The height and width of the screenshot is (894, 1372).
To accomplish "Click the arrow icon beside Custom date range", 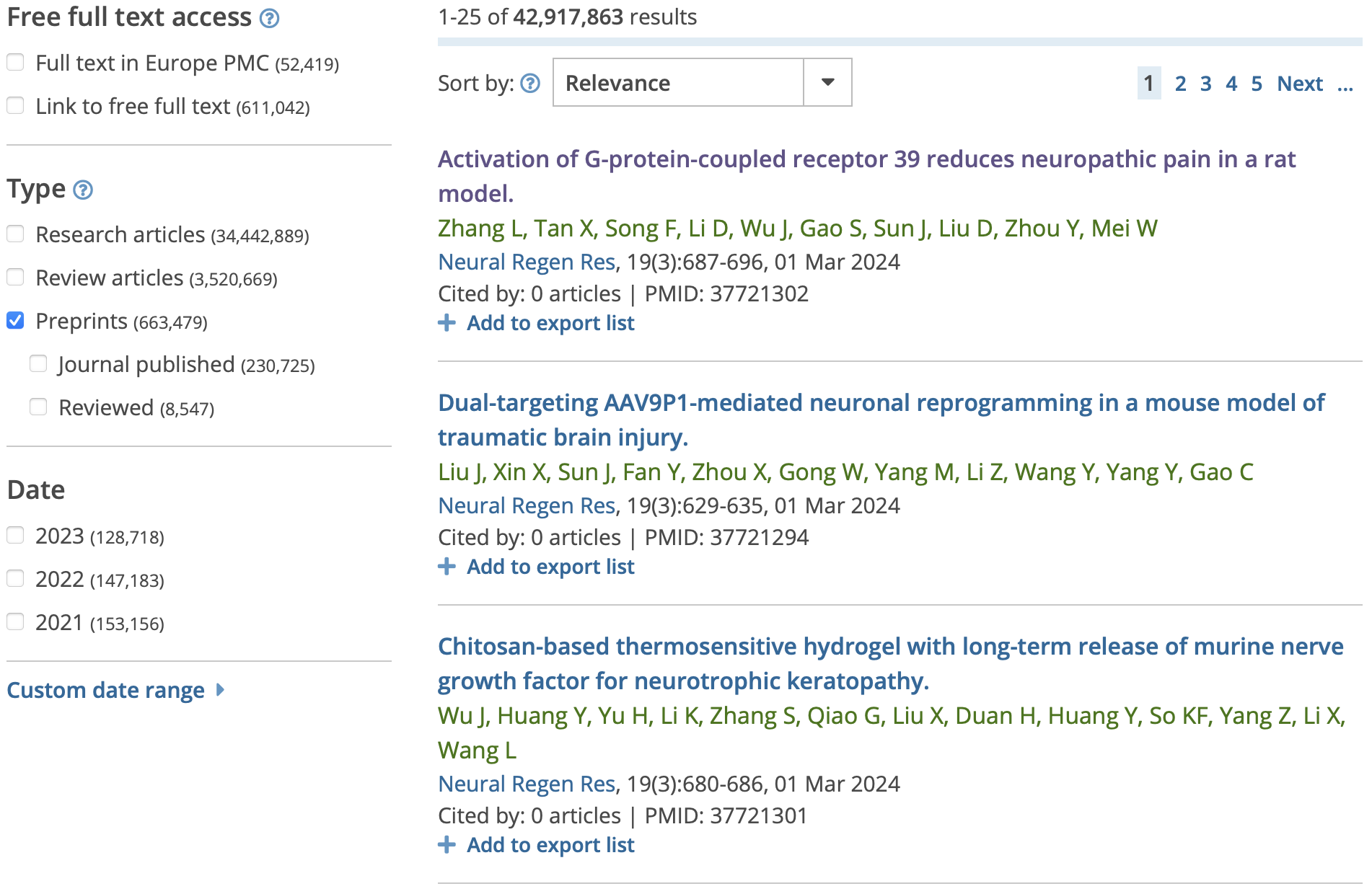I will coord(221,690).
